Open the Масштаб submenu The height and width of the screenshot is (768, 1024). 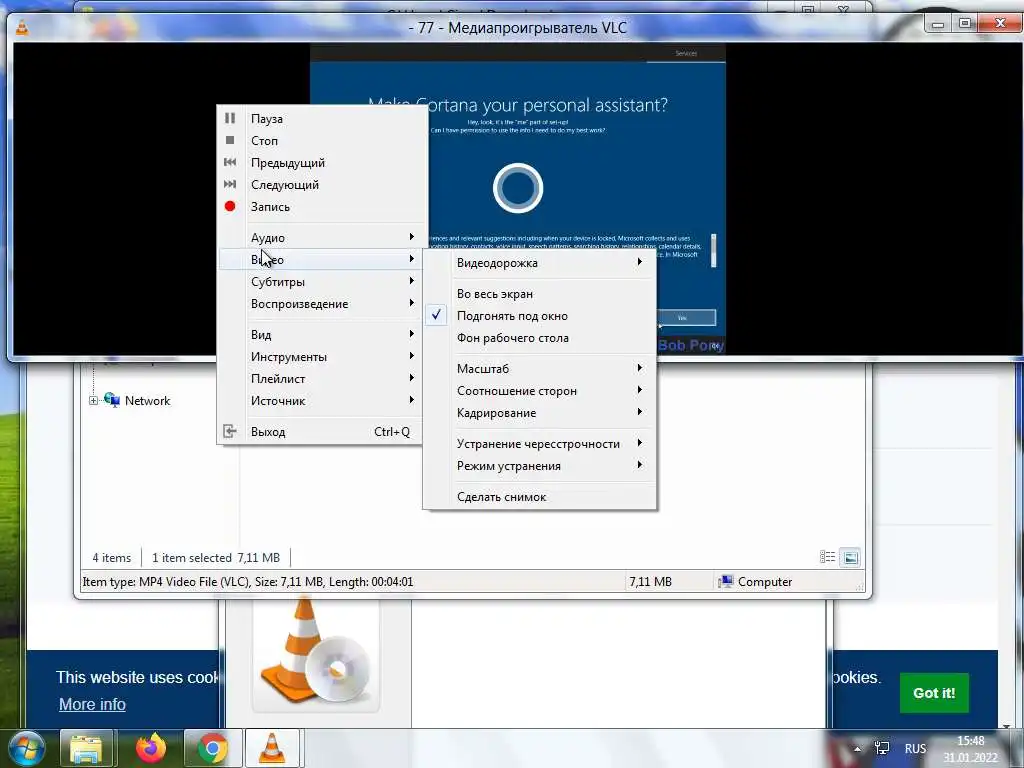(540, 368)
